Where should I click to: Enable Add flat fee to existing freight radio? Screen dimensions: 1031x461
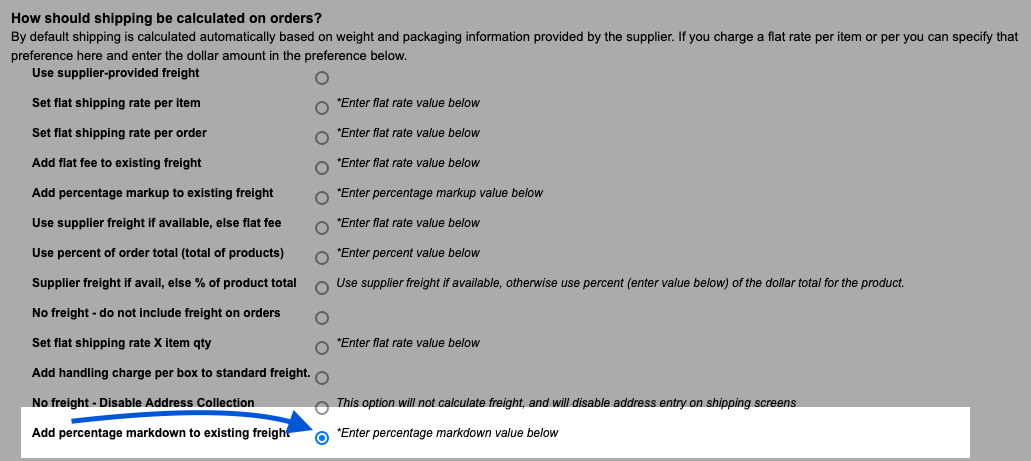pyautogui.click(x=322, y=168)
